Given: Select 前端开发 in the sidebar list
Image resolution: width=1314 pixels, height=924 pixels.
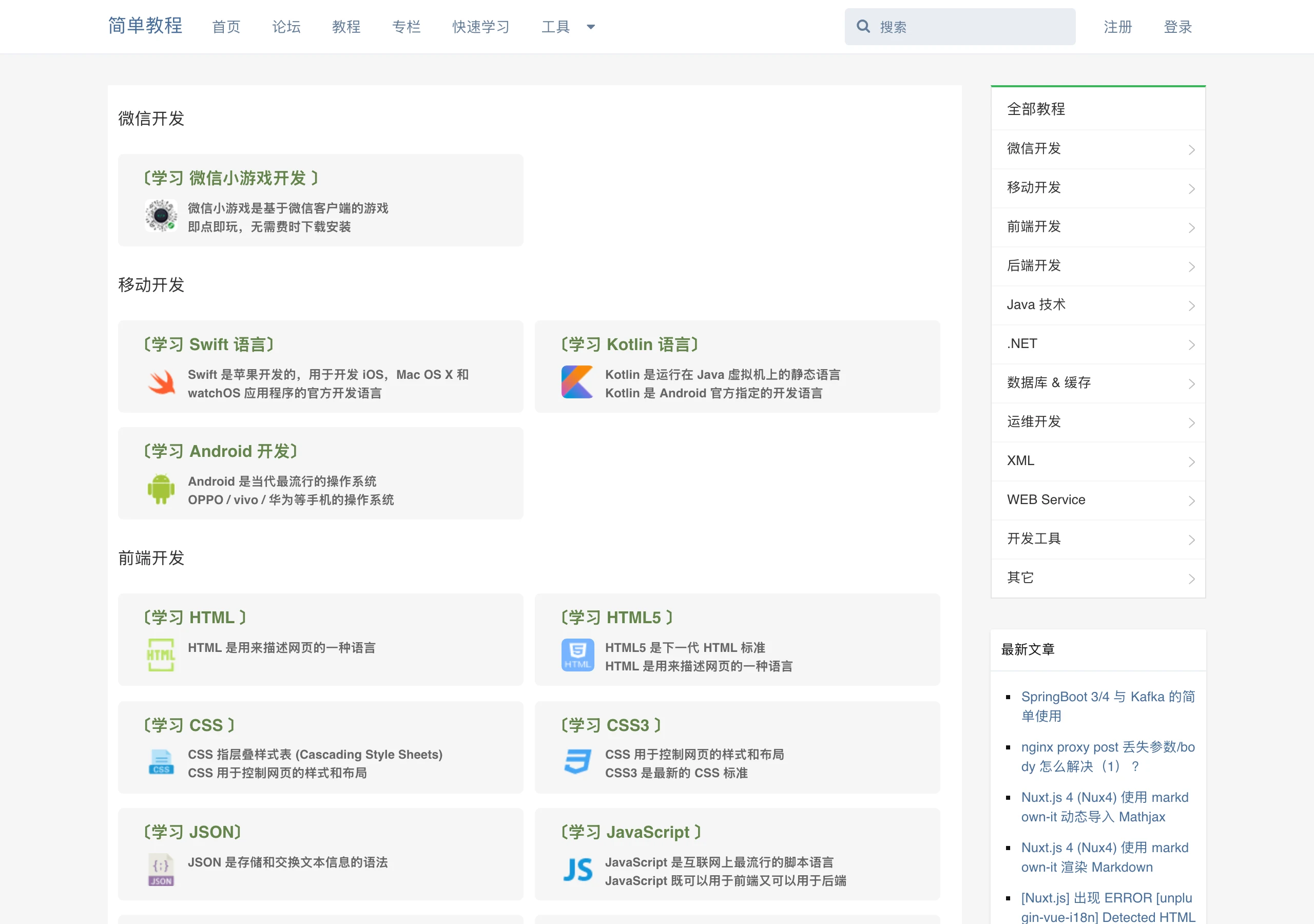Looking at the screenshot, I should tap(1098, 227).
